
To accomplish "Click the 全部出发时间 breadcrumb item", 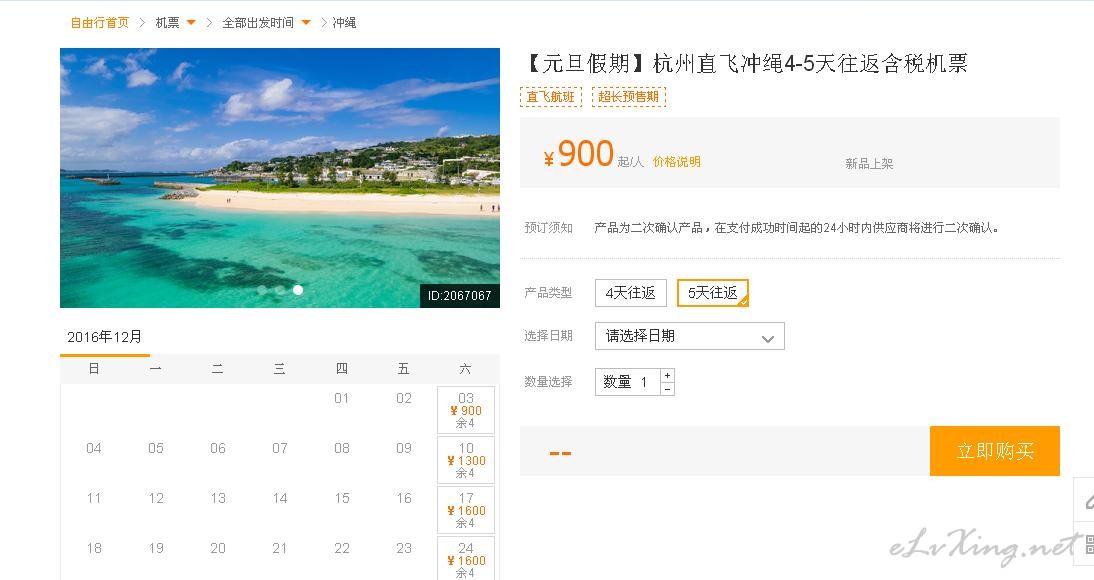I will click(257, 23).
